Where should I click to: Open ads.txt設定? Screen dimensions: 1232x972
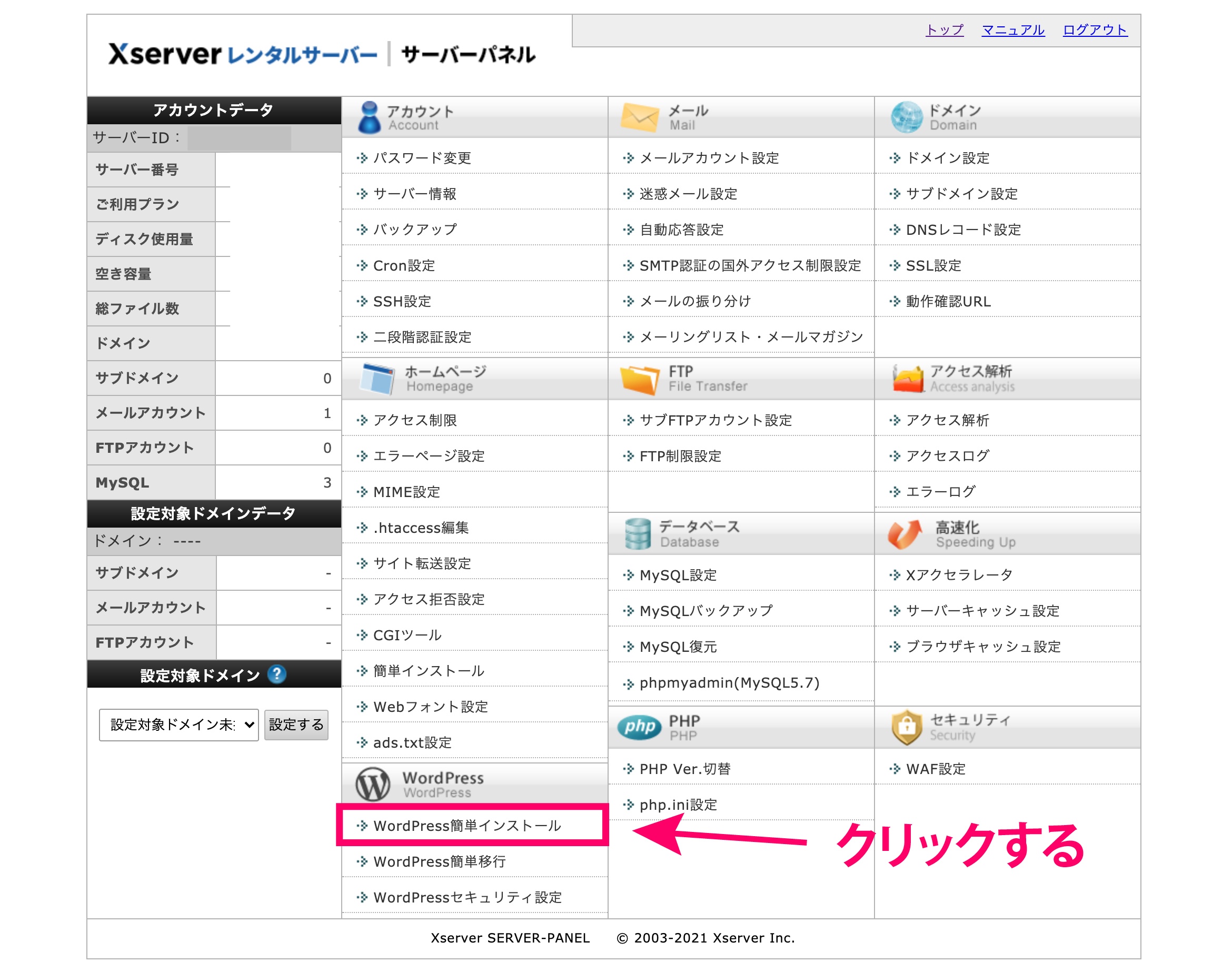[412, 742]
